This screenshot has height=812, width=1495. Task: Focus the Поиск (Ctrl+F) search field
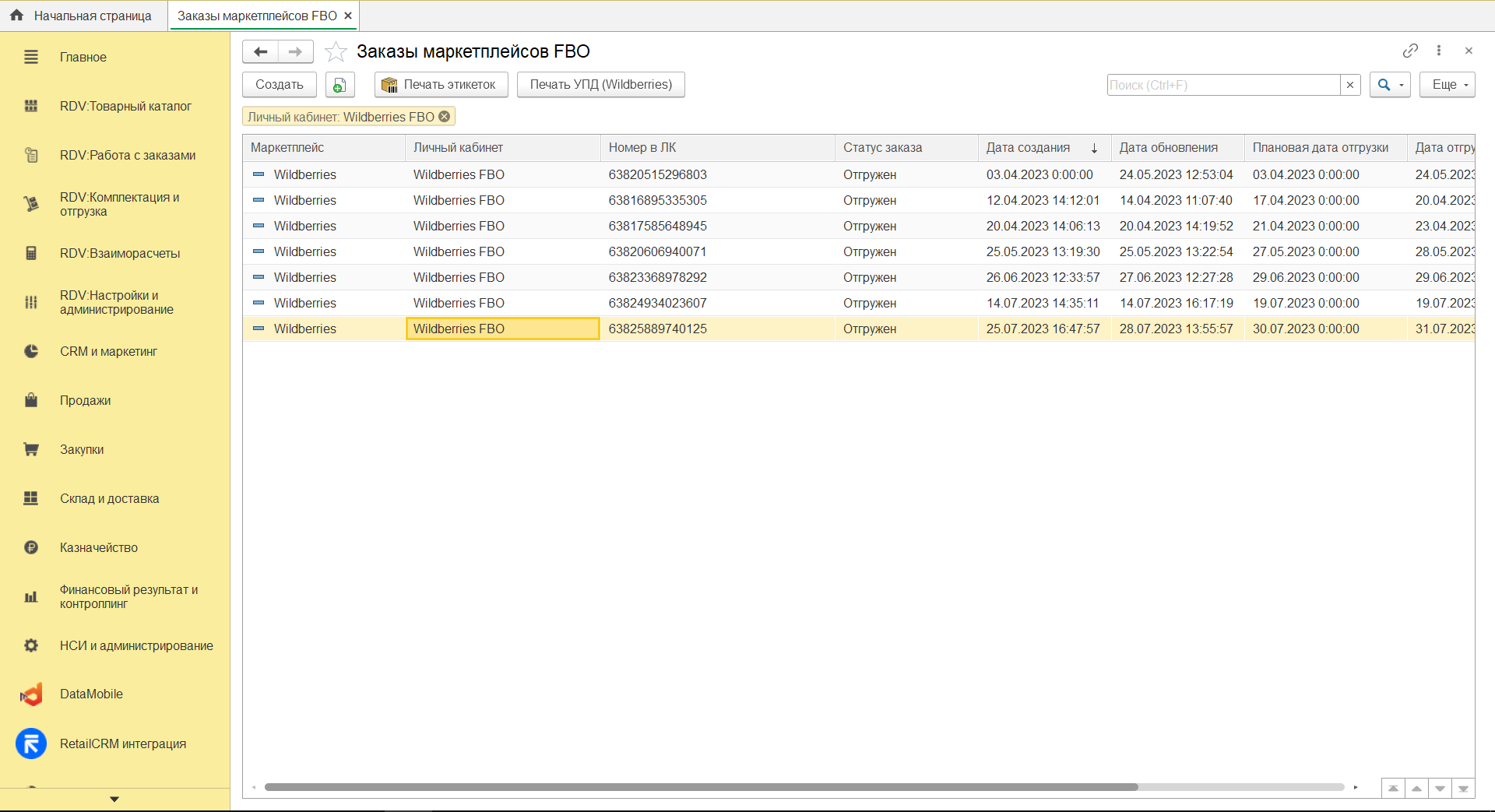pos(1222,85)
